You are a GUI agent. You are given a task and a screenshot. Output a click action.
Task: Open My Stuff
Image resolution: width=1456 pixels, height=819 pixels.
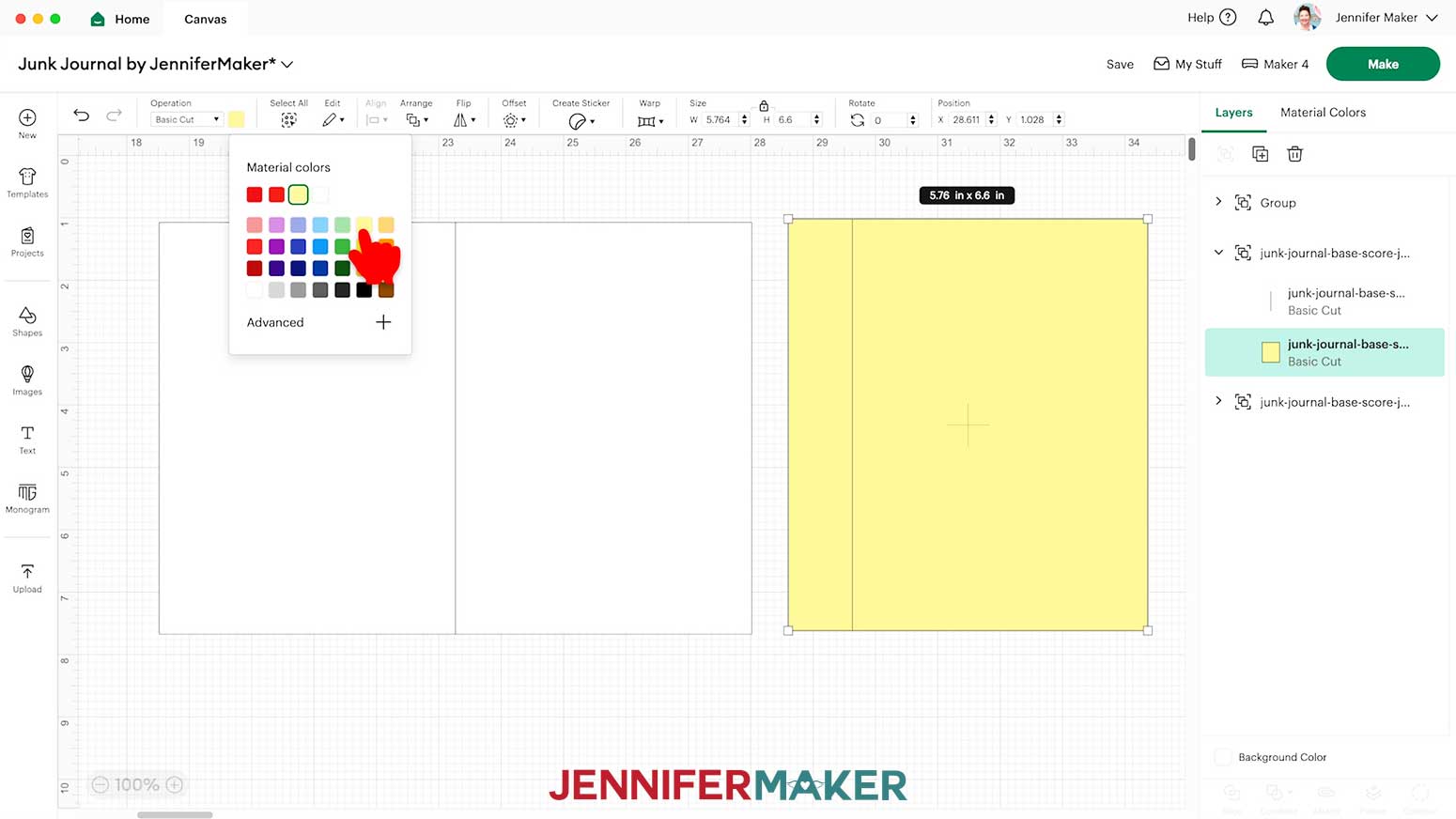click(1187, 64)
